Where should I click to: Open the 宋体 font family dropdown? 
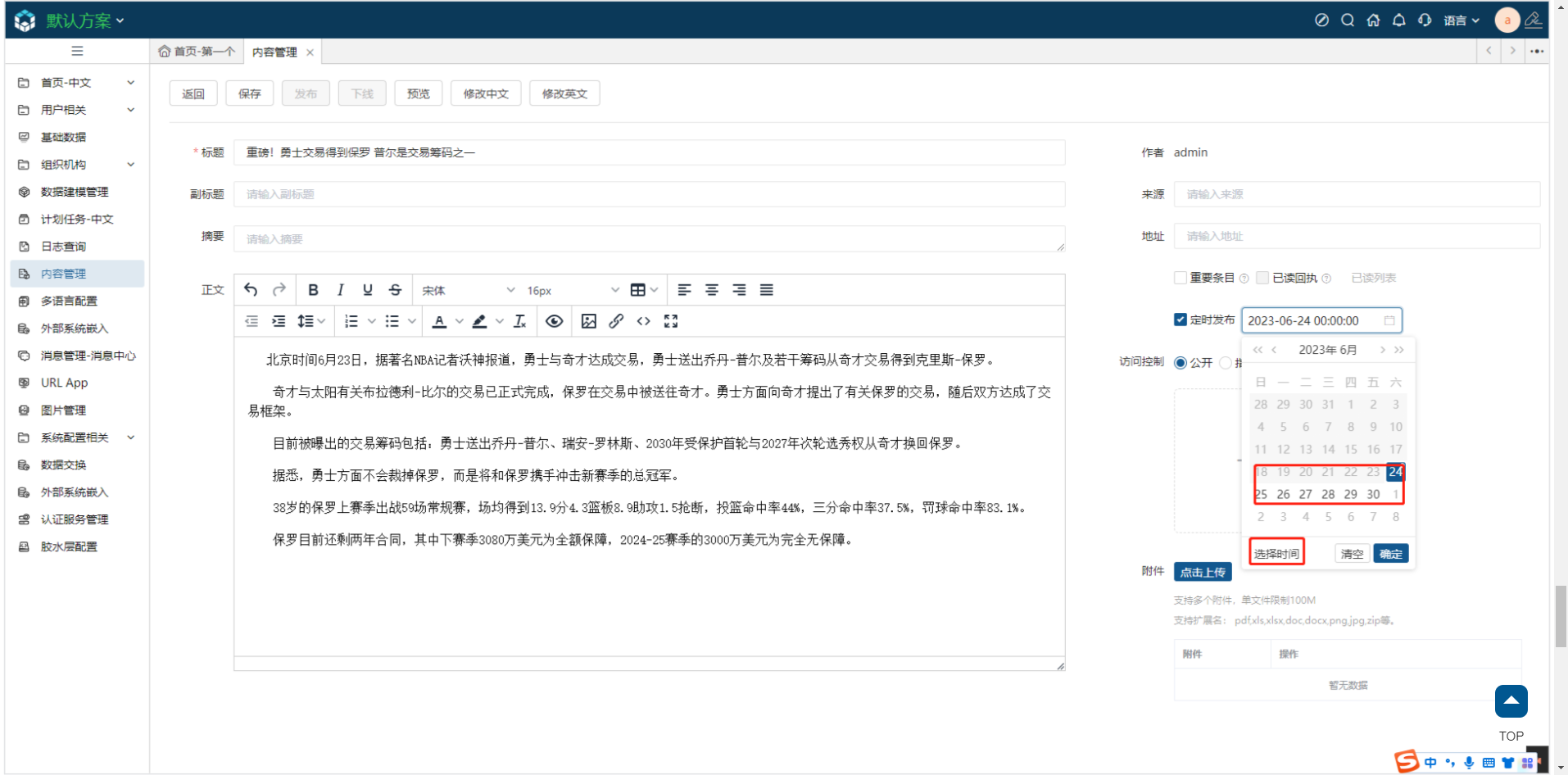[469, 290]
